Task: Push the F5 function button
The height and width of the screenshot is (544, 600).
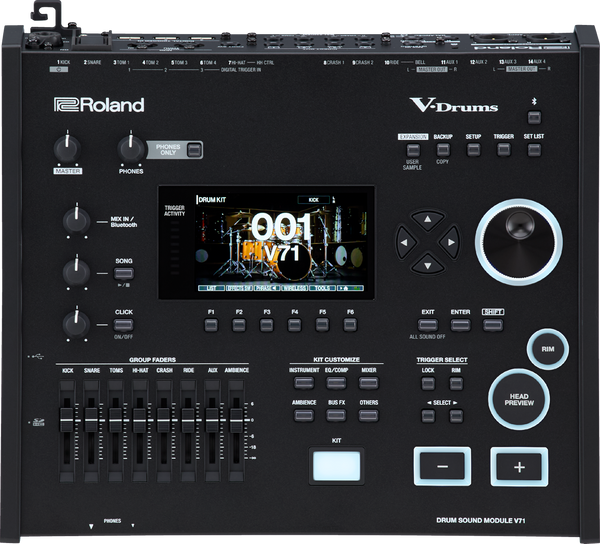Action: tap(322, 325)
